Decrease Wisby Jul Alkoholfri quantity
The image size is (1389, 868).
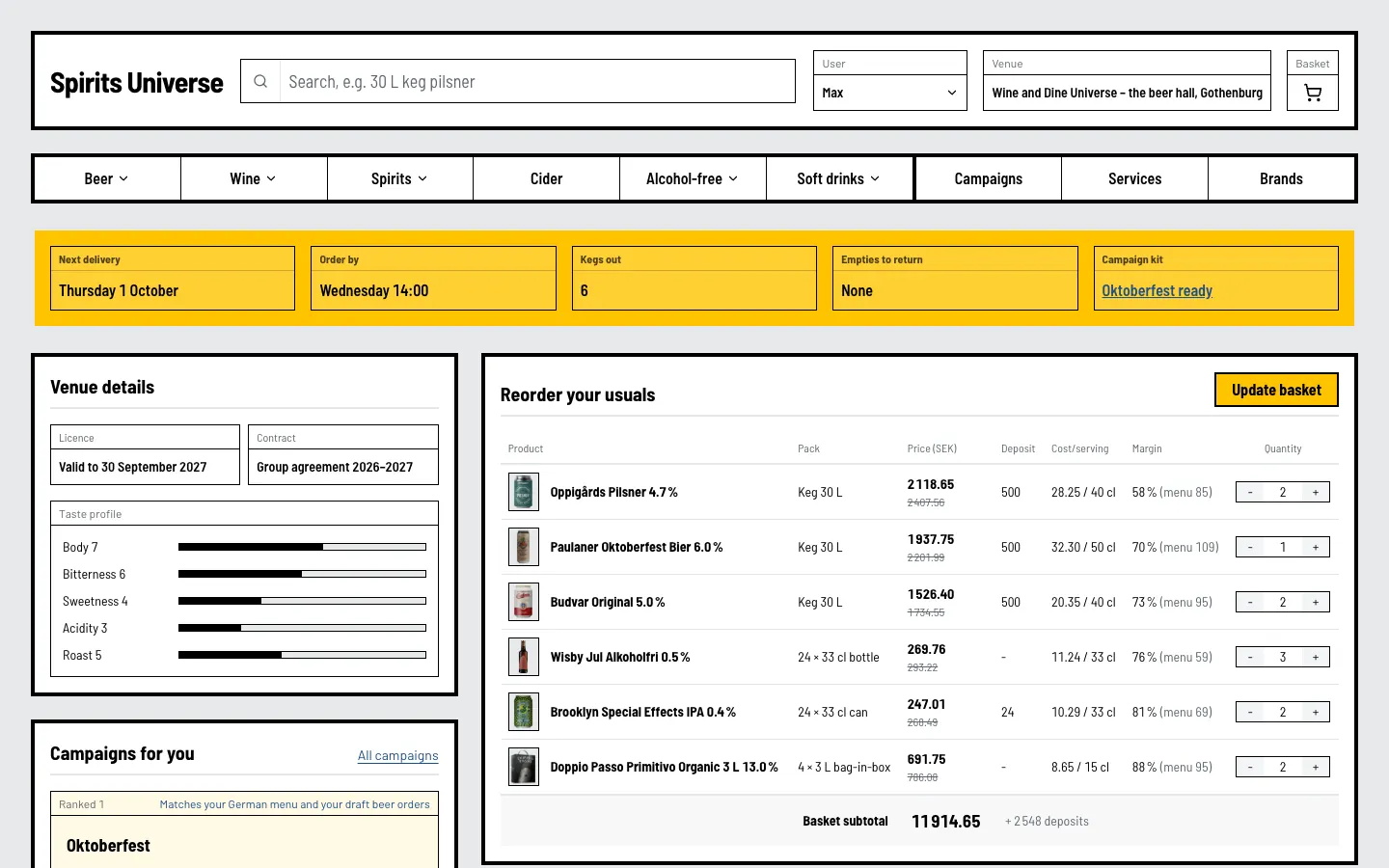click(x=1250, y=657)
